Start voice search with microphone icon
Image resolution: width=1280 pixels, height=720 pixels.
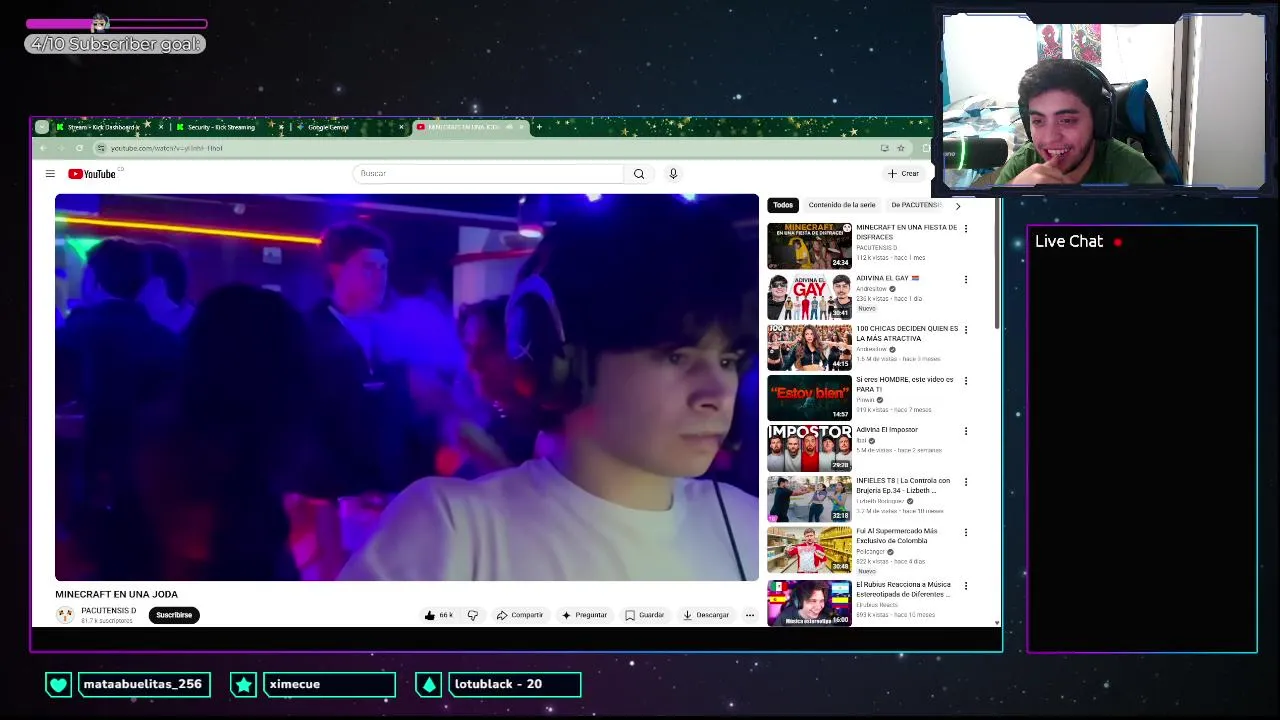click(673, 174)
